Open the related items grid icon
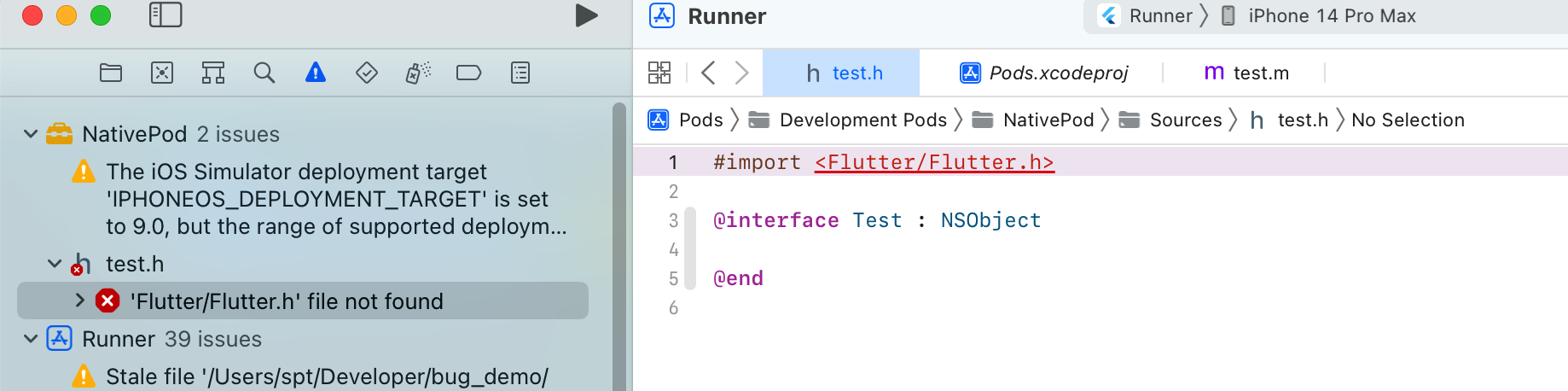Image resolution: width=1568 pixels, height=391 pixels. point(659,73)
